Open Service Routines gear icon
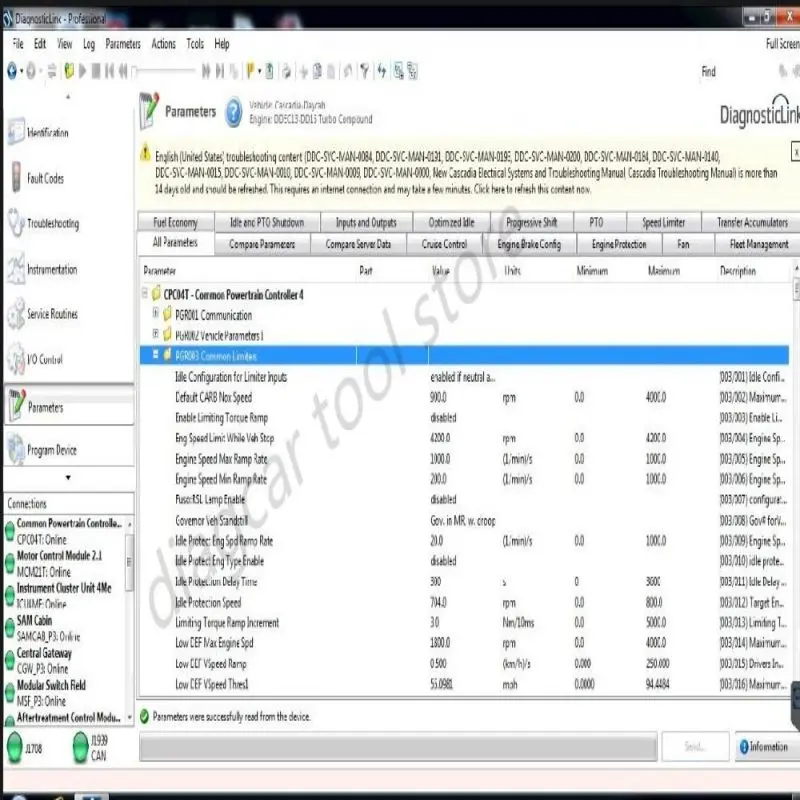800x800 pixels. [15, 313]
